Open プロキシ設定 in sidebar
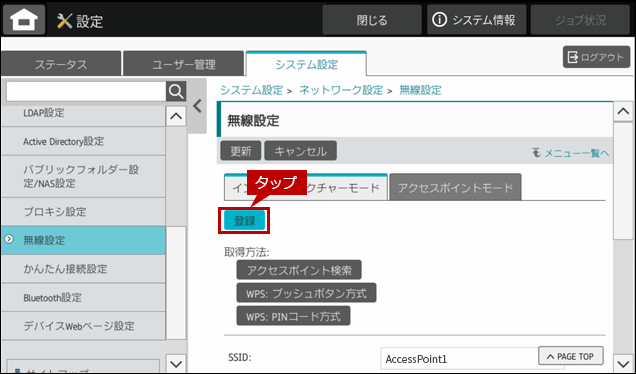 83,212
